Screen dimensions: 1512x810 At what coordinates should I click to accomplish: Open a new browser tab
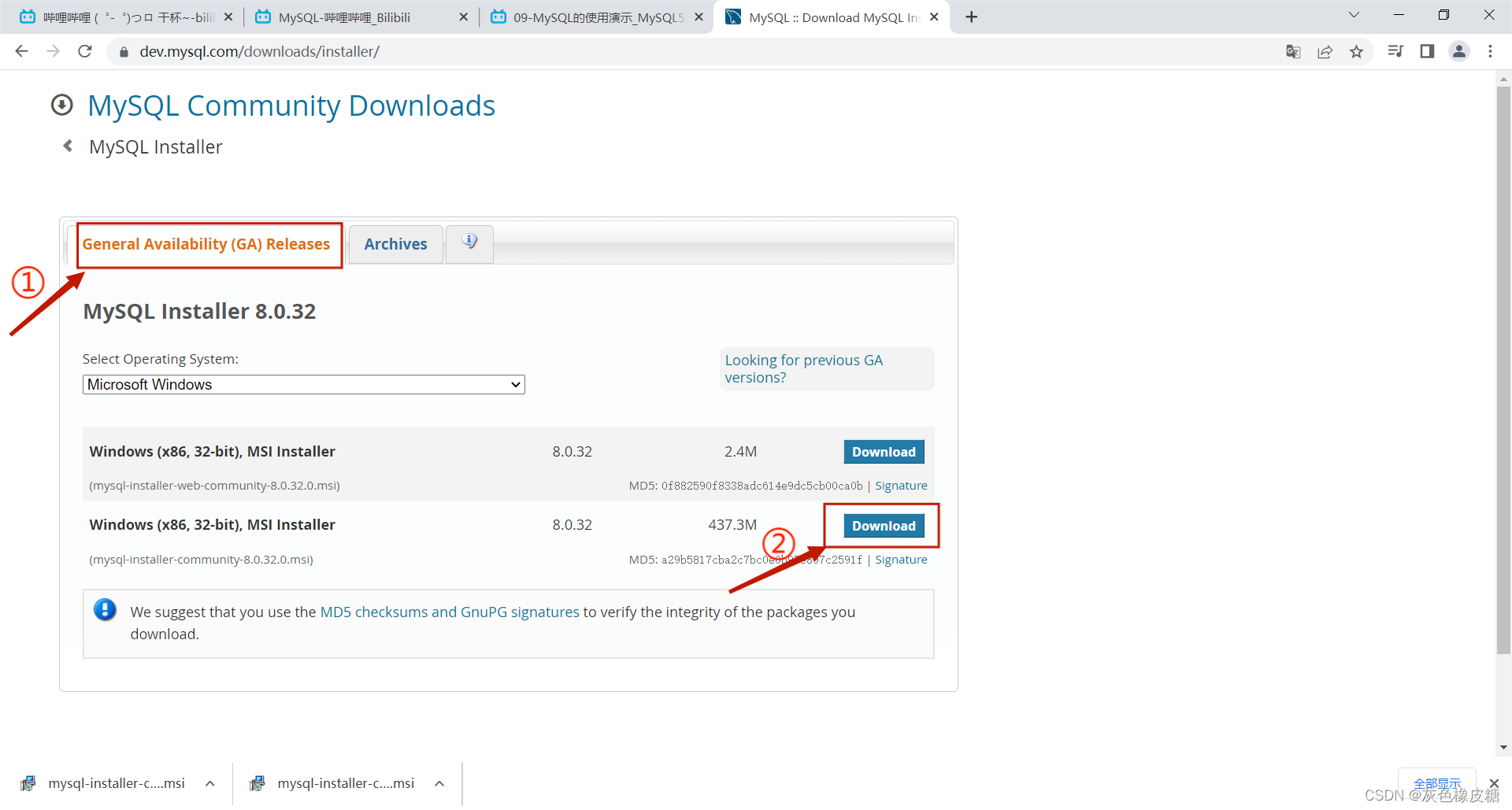[972, 17]
